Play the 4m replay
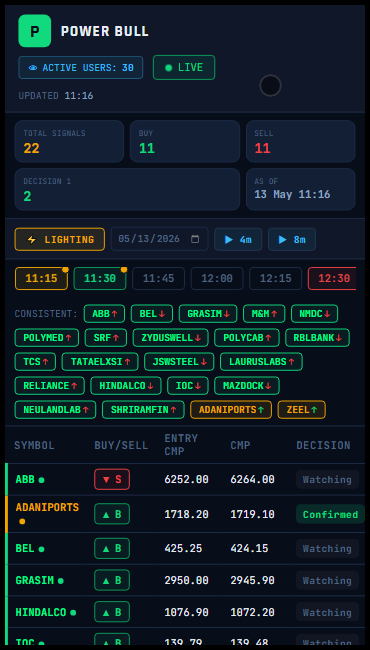 [x=238, y=240]
